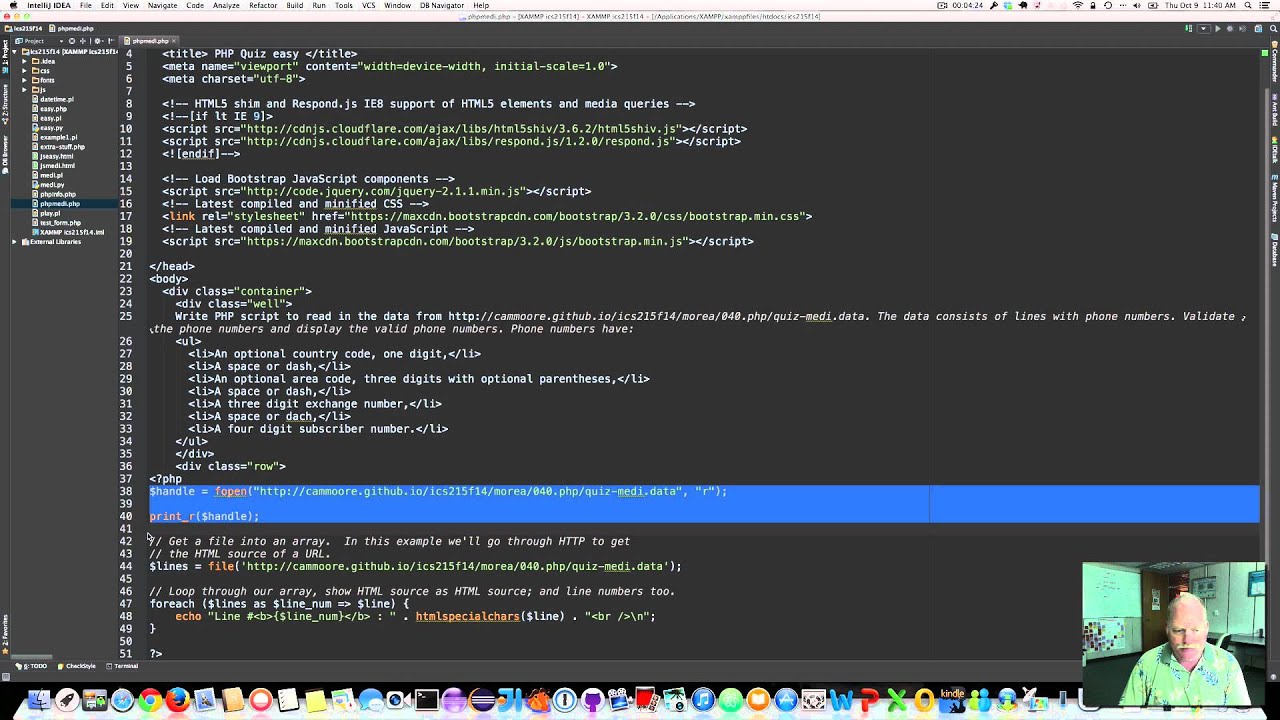
Task: Open the Terminal tool window
Action: (x=122, y=666)
